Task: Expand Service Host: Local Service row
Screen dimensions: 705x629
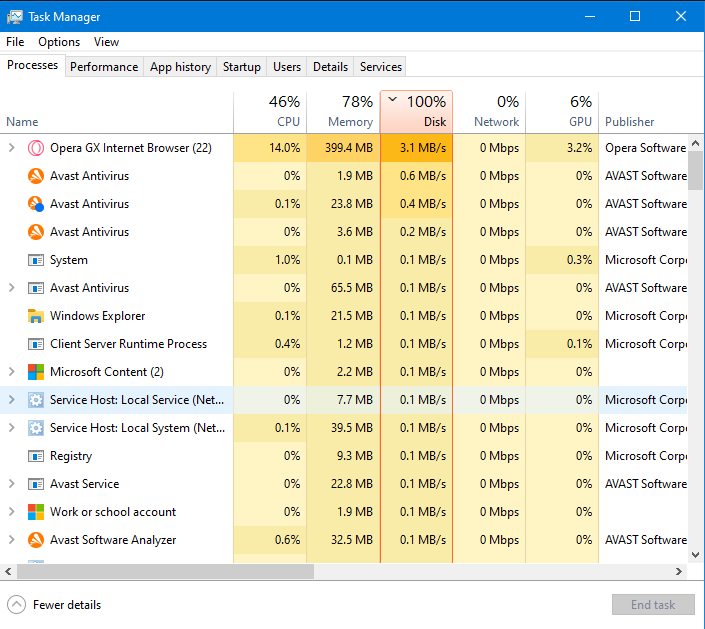Action: [x=12, y=400]
